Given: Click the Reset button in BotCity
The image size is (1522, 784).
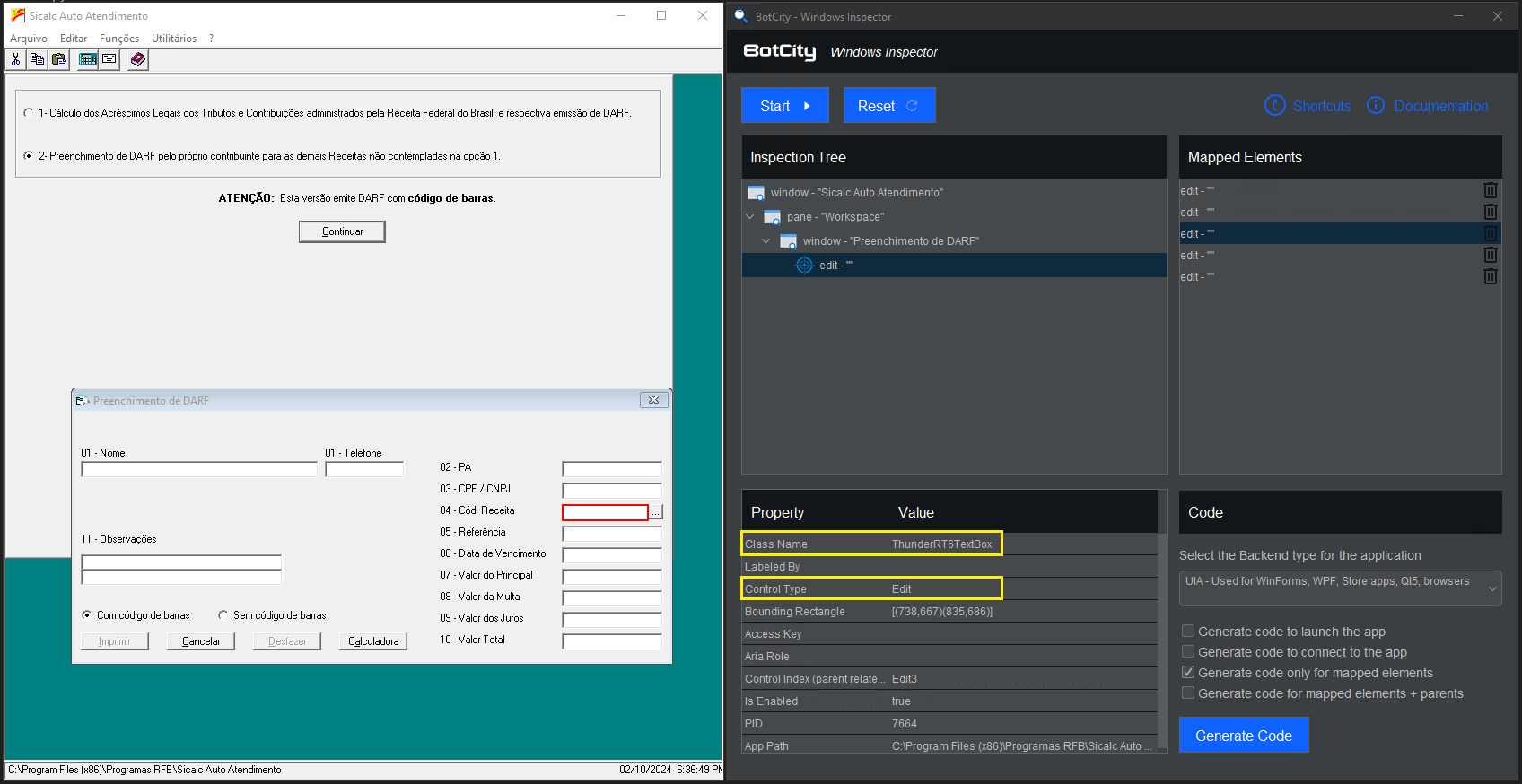Looking at the screenshot, I should [x=889, y=105].
